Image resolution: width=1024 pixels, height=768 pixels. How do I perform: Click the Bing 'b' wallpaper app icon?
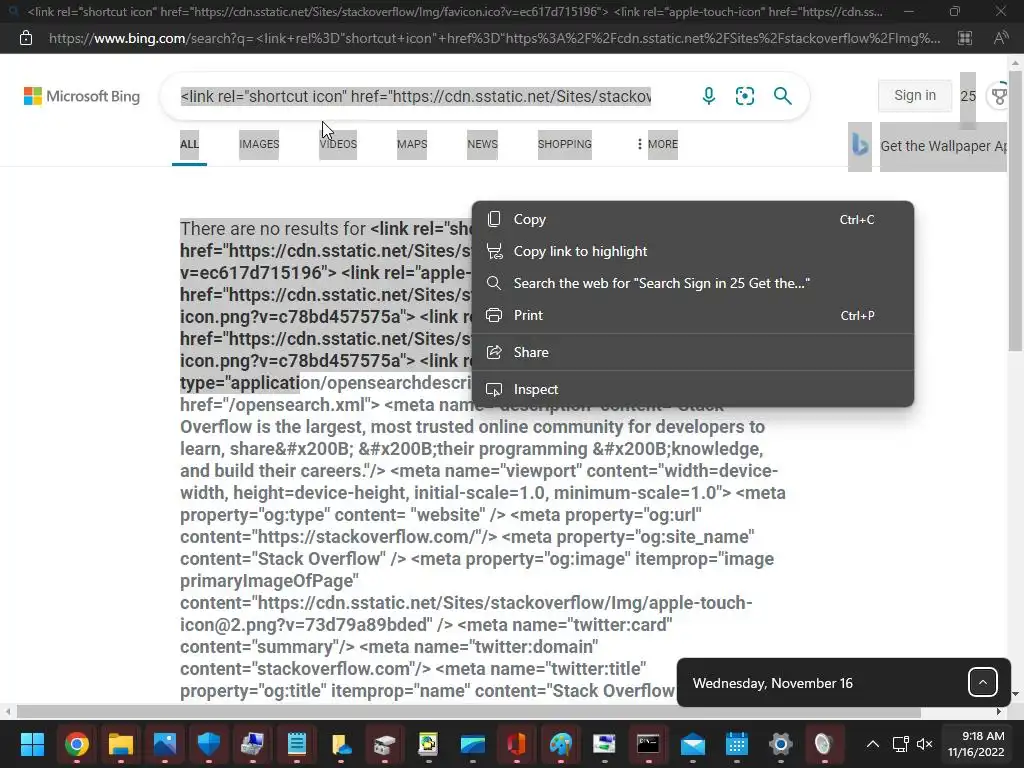point(860,146)
